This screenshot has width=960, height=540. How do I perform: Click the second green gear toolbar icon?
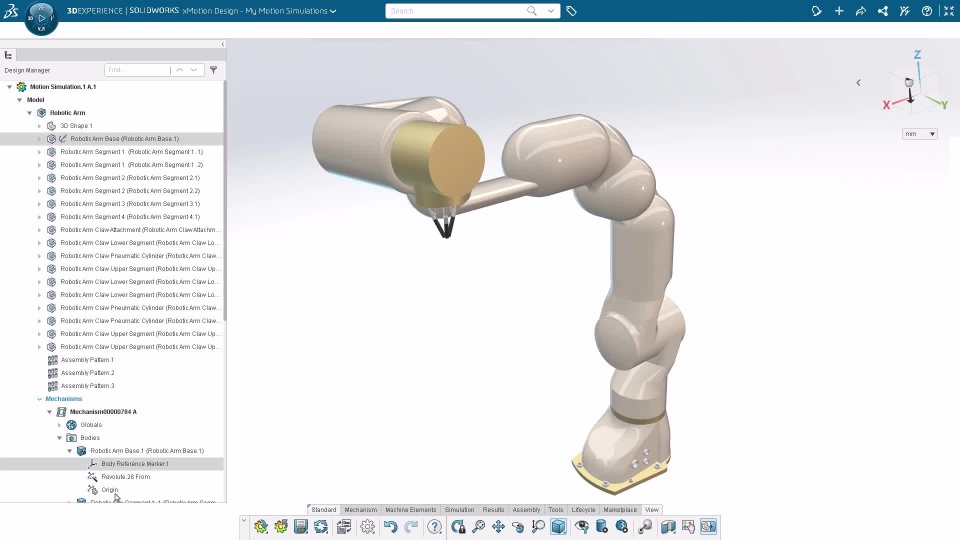tap(281, 527)
